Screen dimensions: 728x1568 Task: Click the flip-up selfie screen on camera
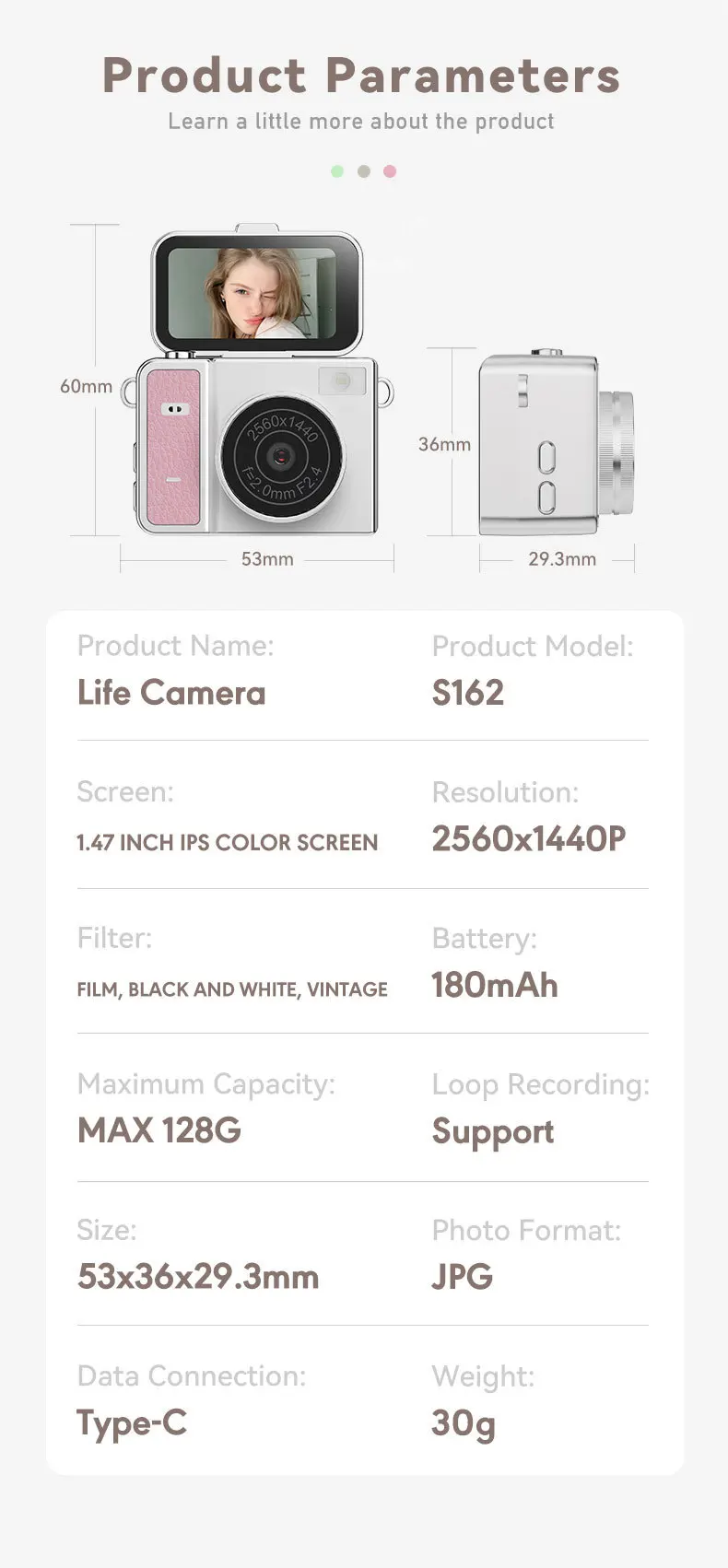(x=256, y=292)
